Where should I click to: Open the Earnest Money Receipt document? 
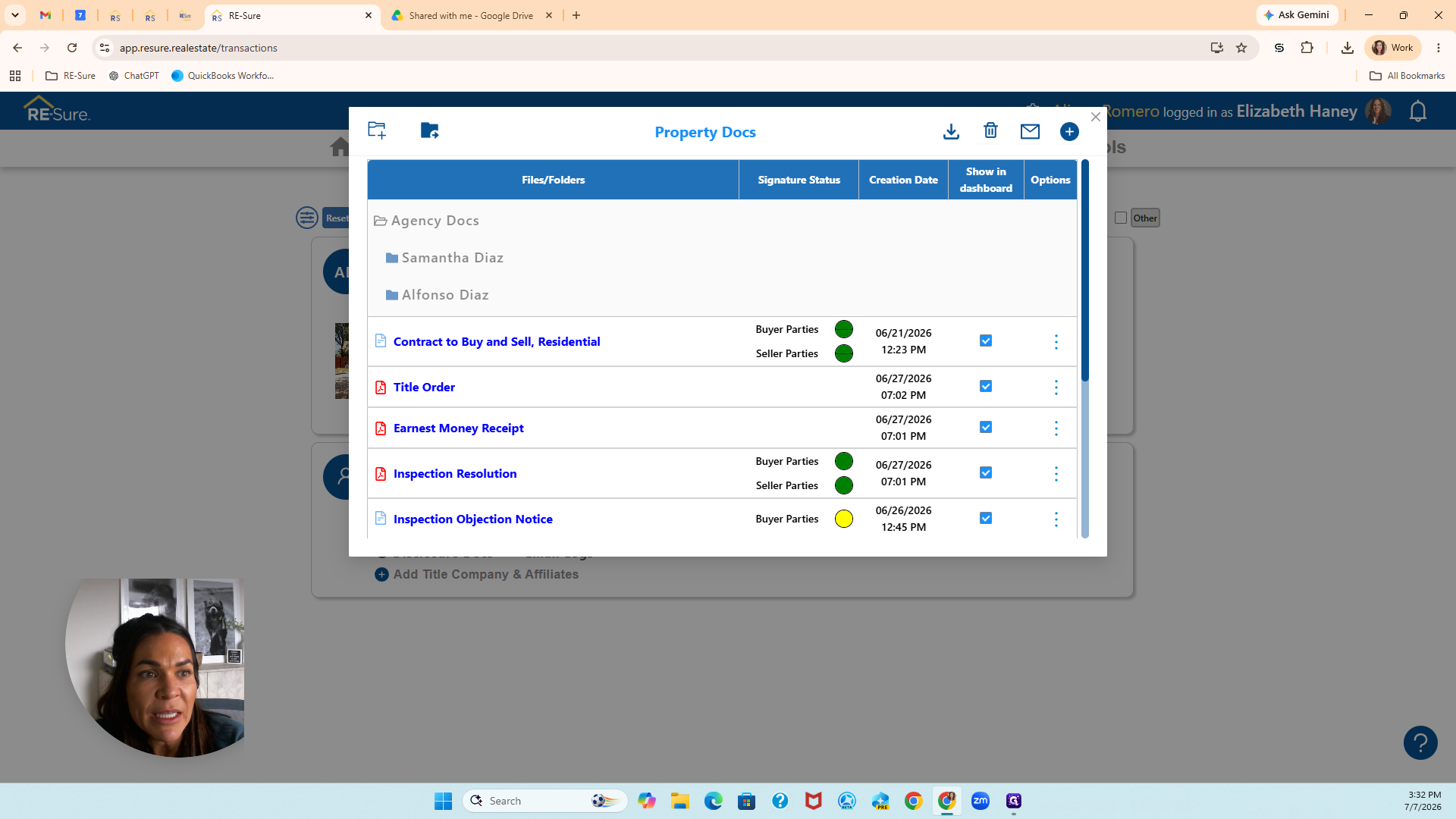(459, 428)
